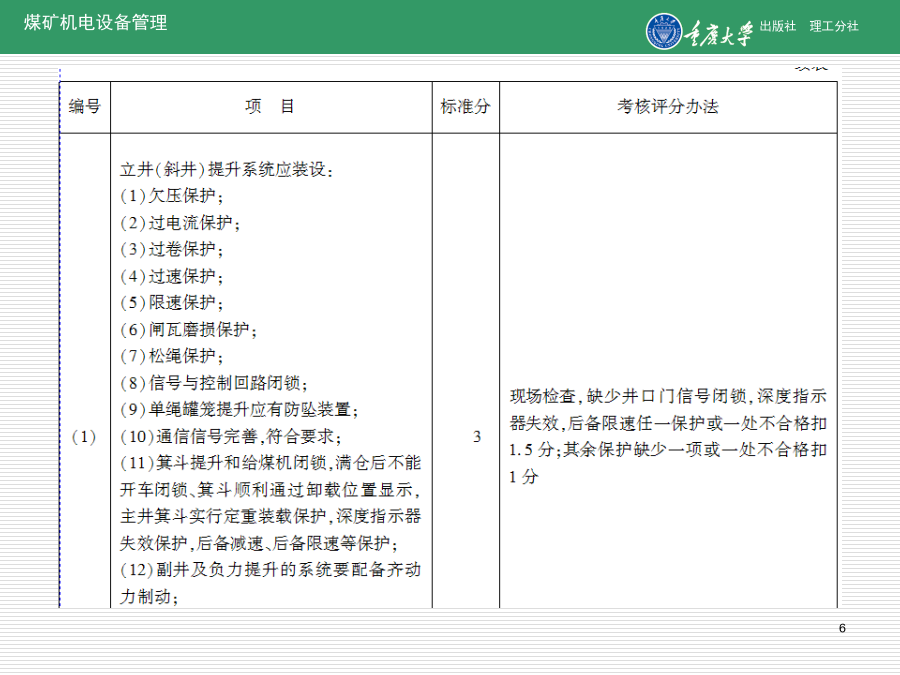
Task: Click the line 开车闭锁、箕斗顺利通过卸载位置显示
Action: pyautogui.click(x=271, y=490)
